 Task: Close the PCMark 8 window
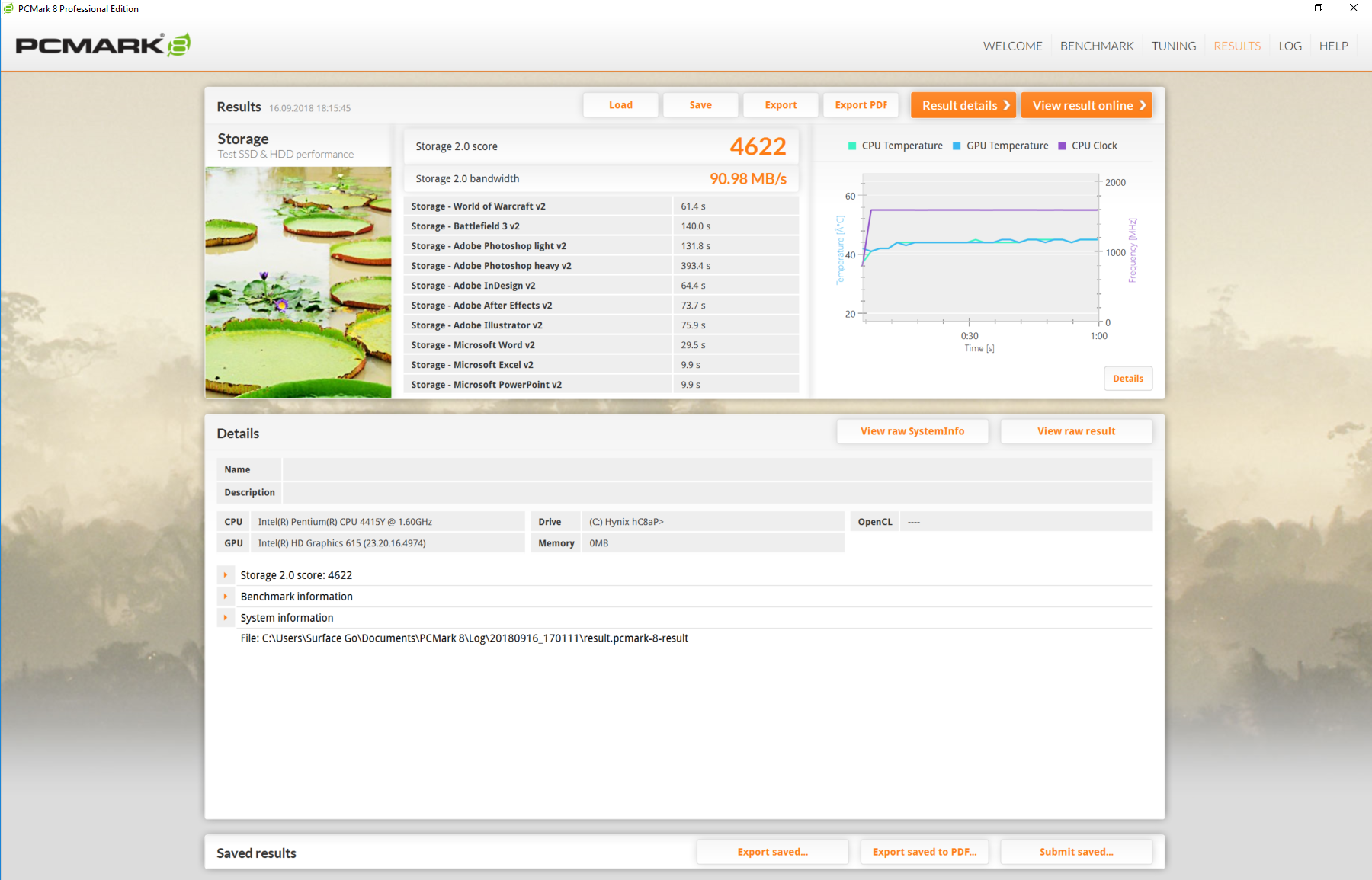click(1354, 8)
